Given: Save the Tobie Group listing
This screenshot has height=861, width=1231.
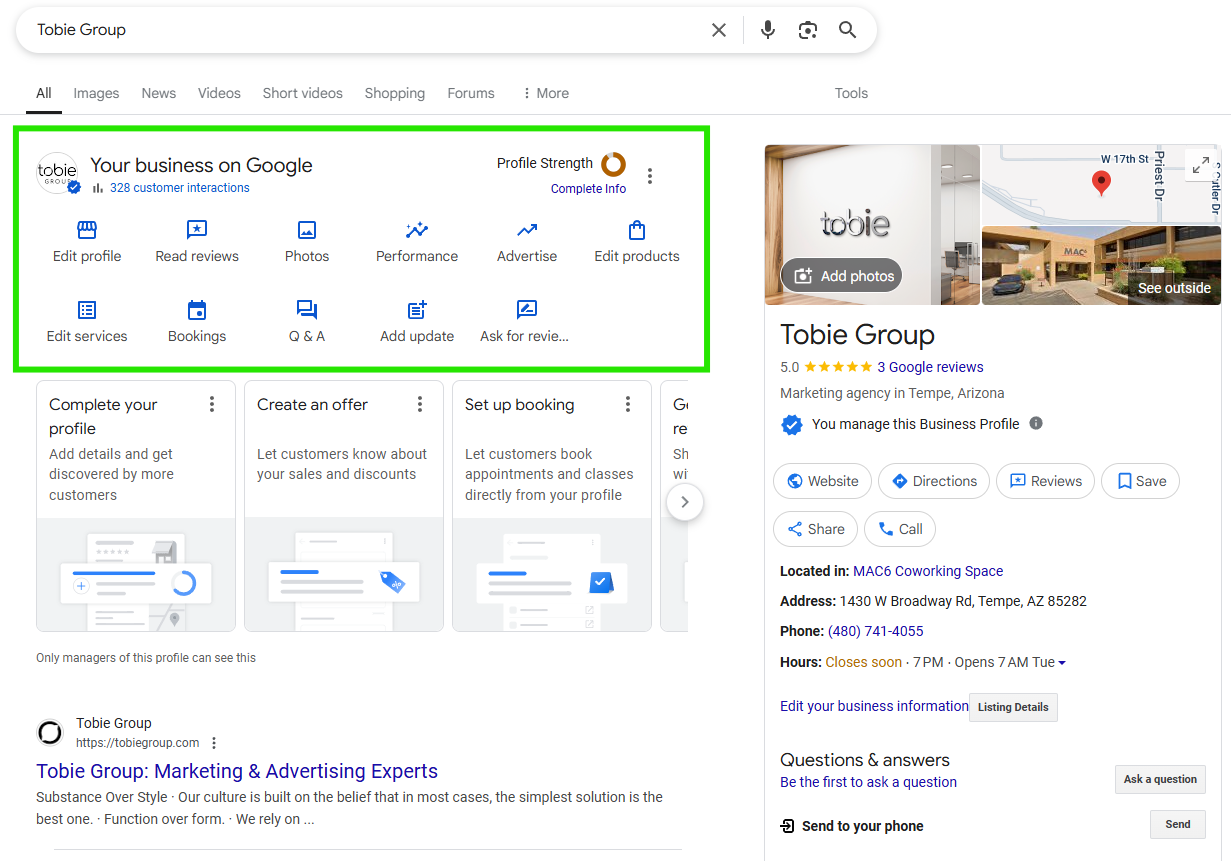Looking at the screenshot, I should point(1141,481).
